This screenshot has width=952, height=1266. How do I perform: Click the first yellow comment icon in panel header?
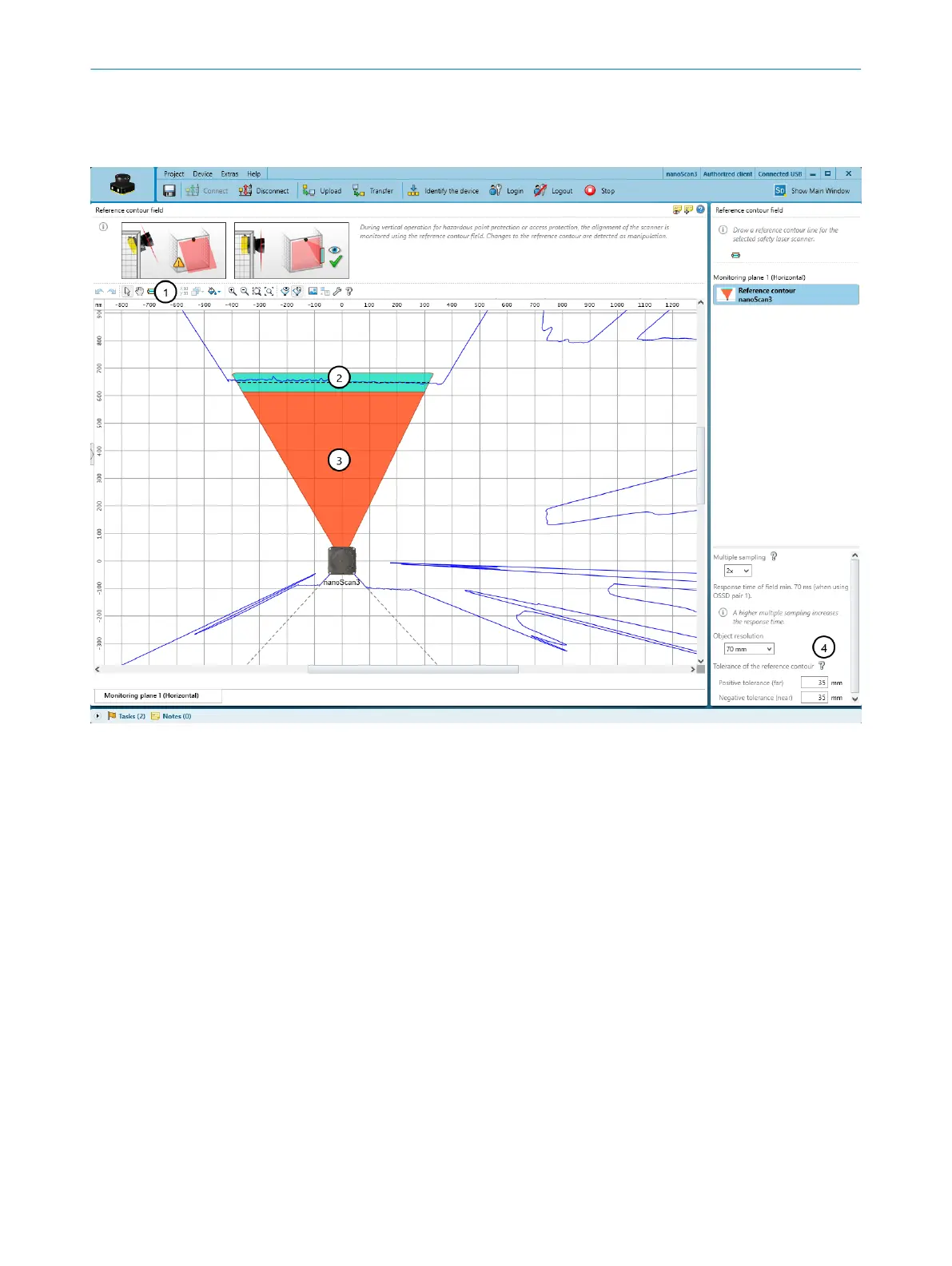[677, 209]
